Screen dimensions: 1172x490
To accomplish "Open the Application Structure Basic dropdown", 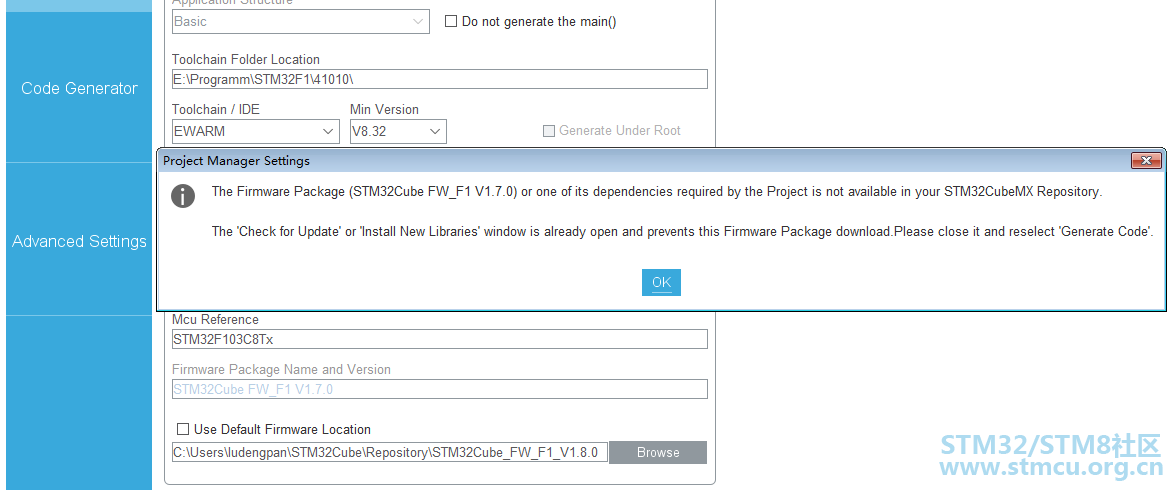I will [x=300, y=22].
